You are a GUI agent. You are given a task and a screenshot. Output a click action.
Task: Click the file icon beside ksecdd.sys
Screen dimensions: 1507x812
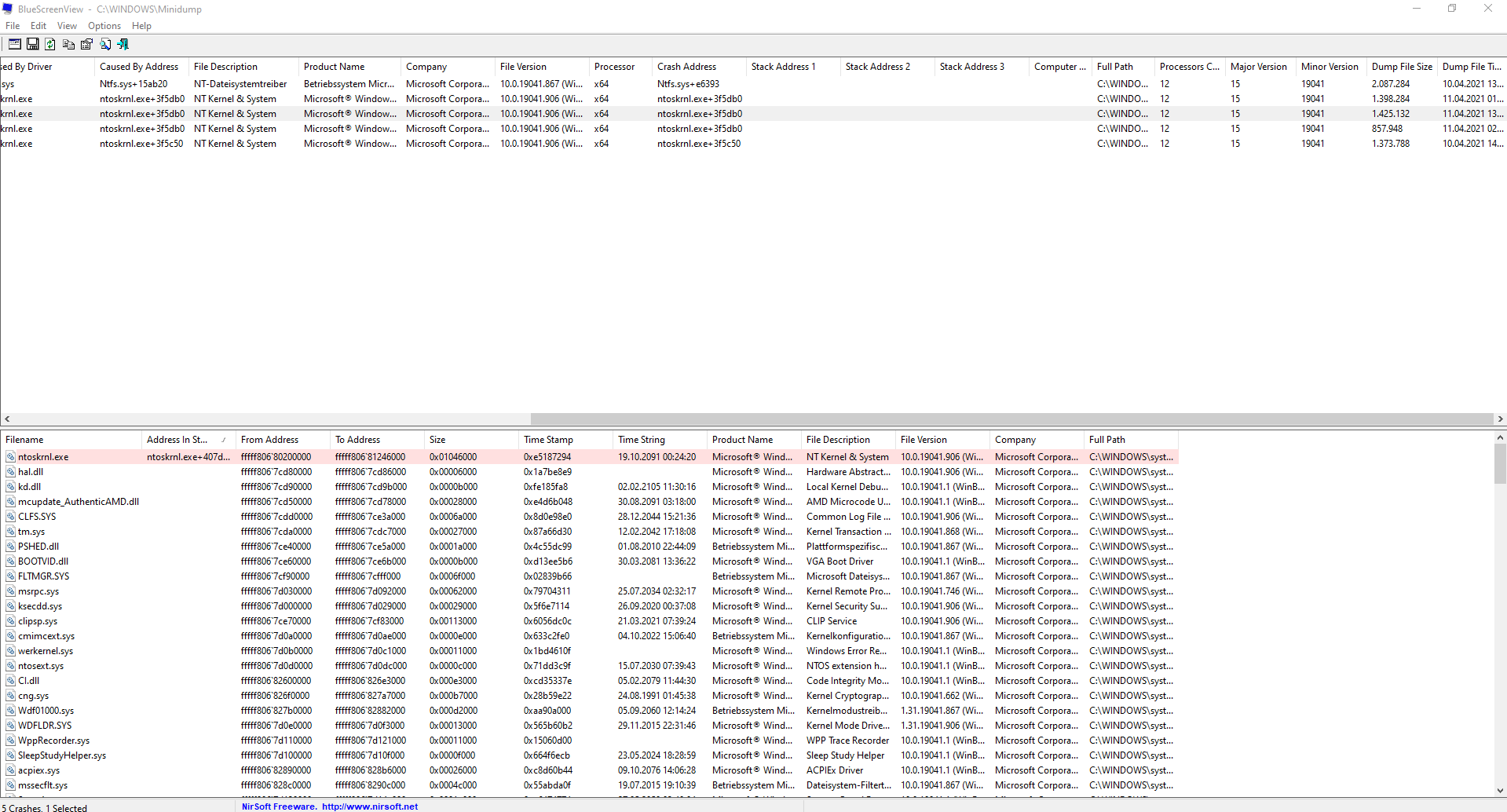(11, 606)
